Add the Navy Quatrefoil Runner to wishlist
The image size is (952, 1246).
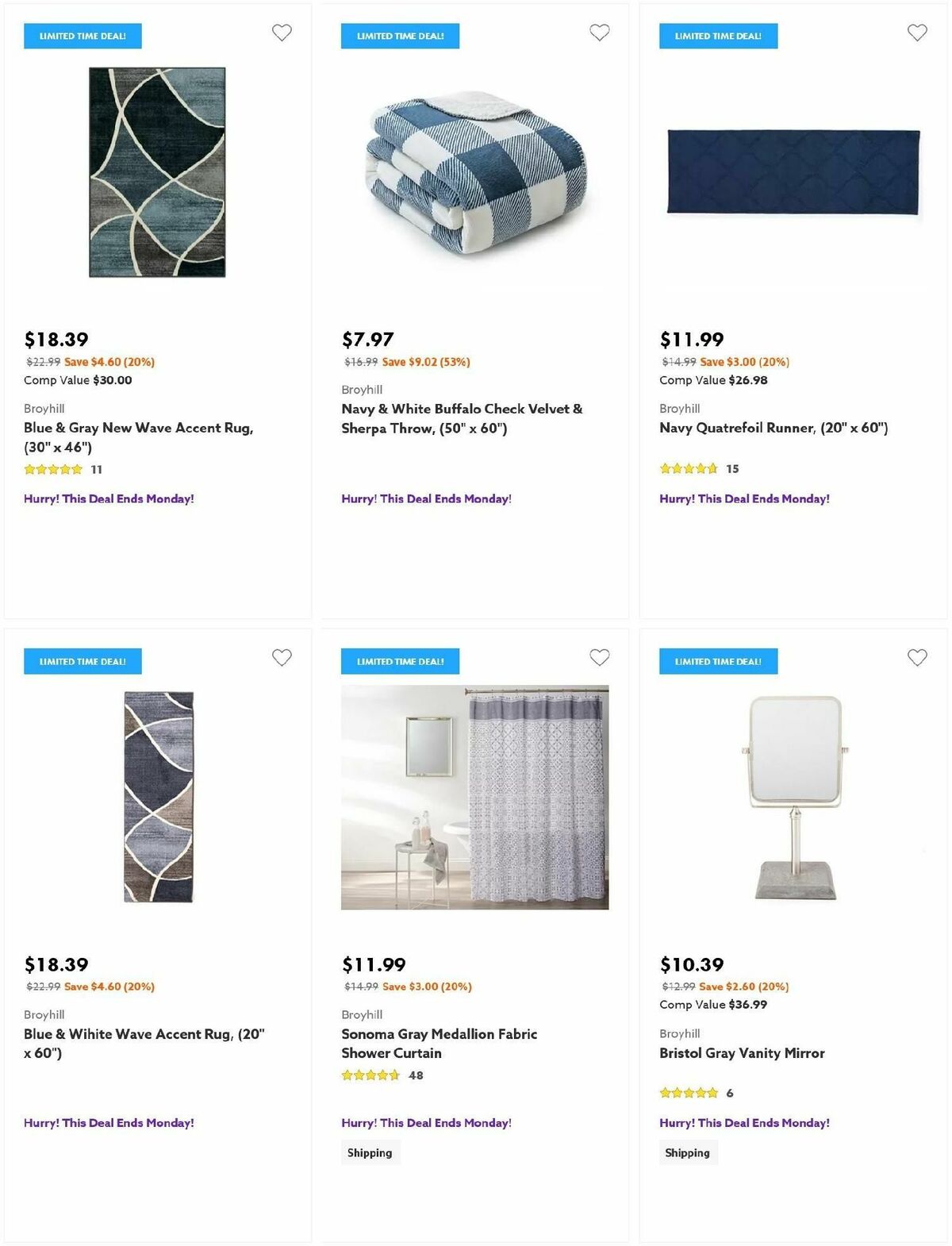(916, 33)
